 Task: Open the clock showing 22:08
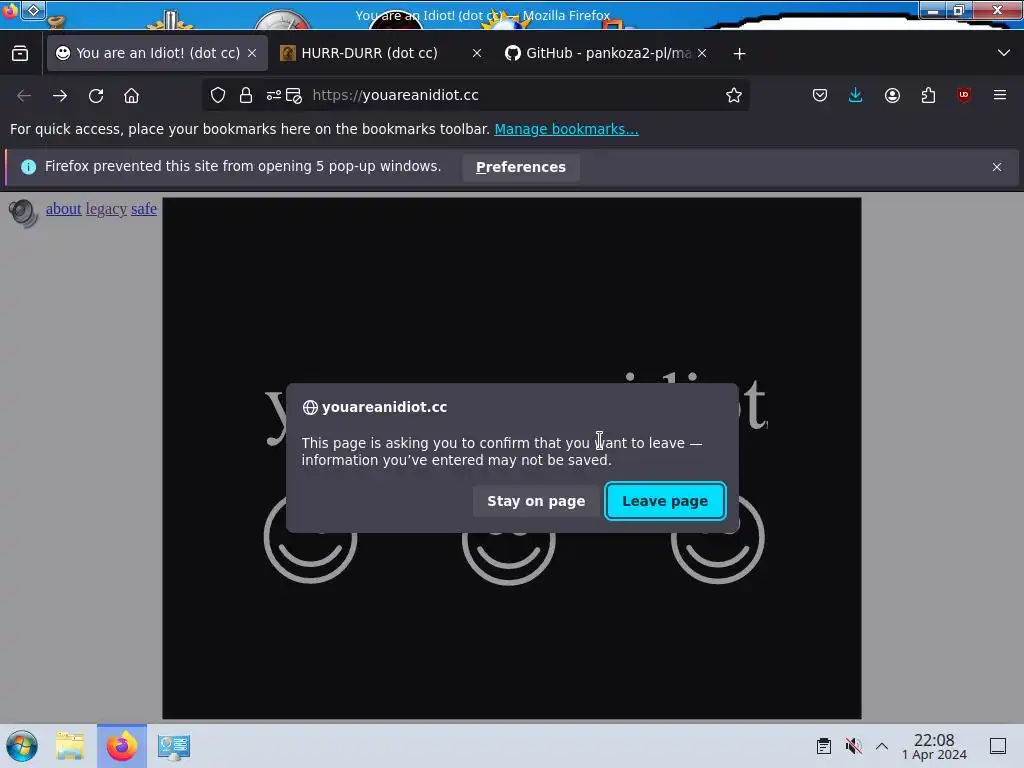click(934, 746)
